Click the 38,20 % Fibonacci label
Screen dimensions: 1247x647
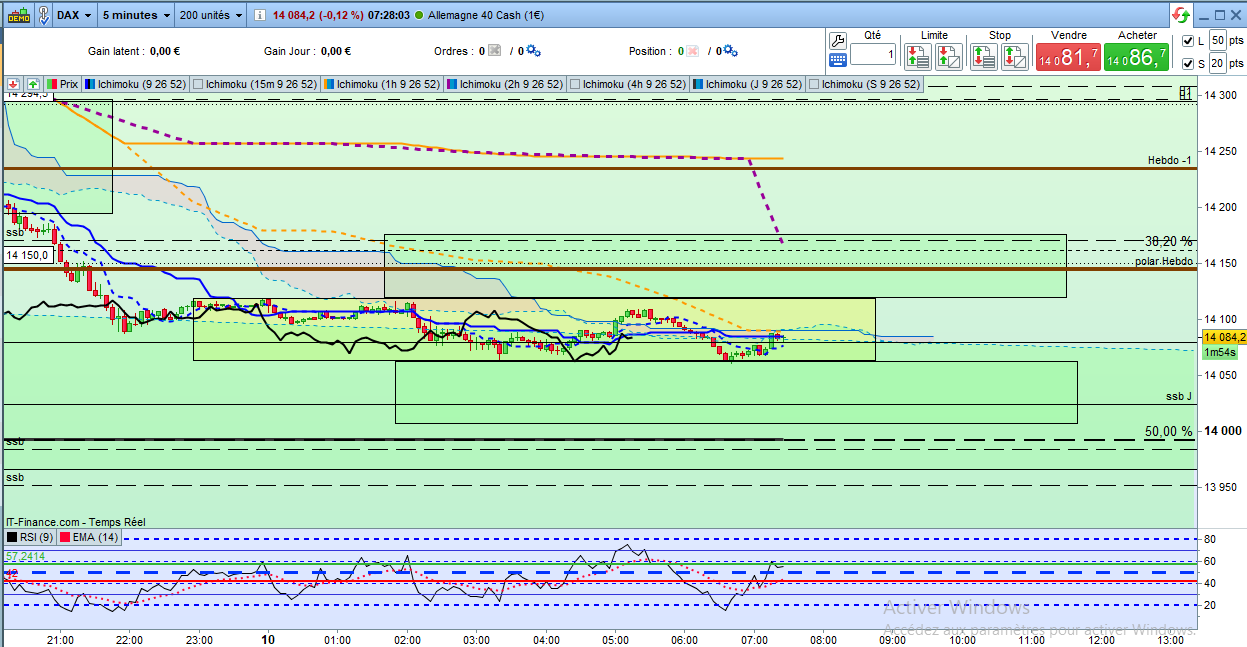(x=1169, y=241)
